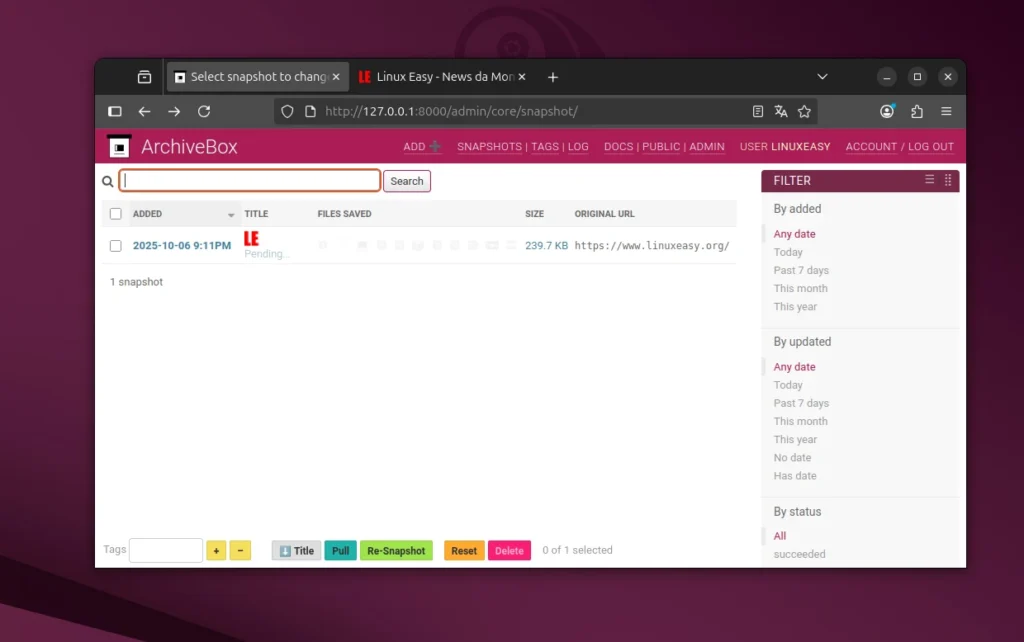Click the list icon on the FILTER bar
The width and height of the screenshot is (1024, 642).
[x=929, y=180]
